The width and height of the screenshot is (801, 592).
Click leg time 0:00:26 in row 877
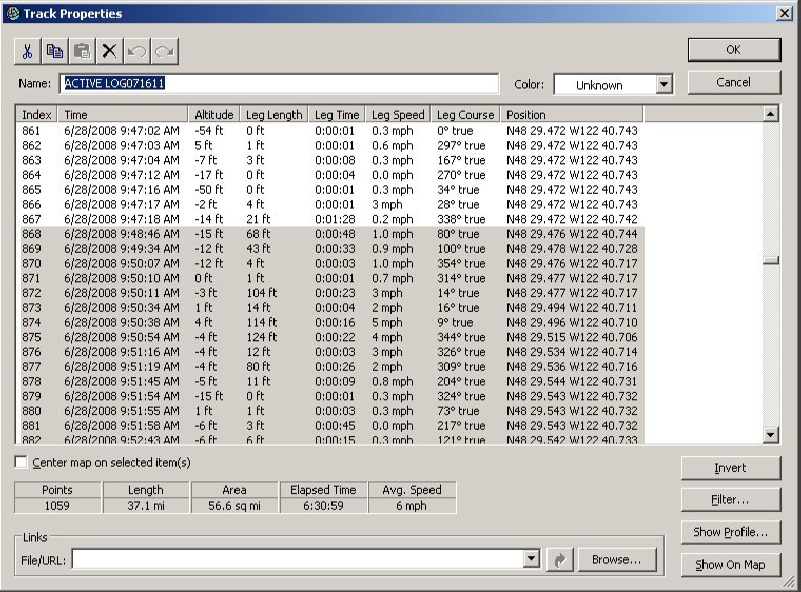click(335, 367)
